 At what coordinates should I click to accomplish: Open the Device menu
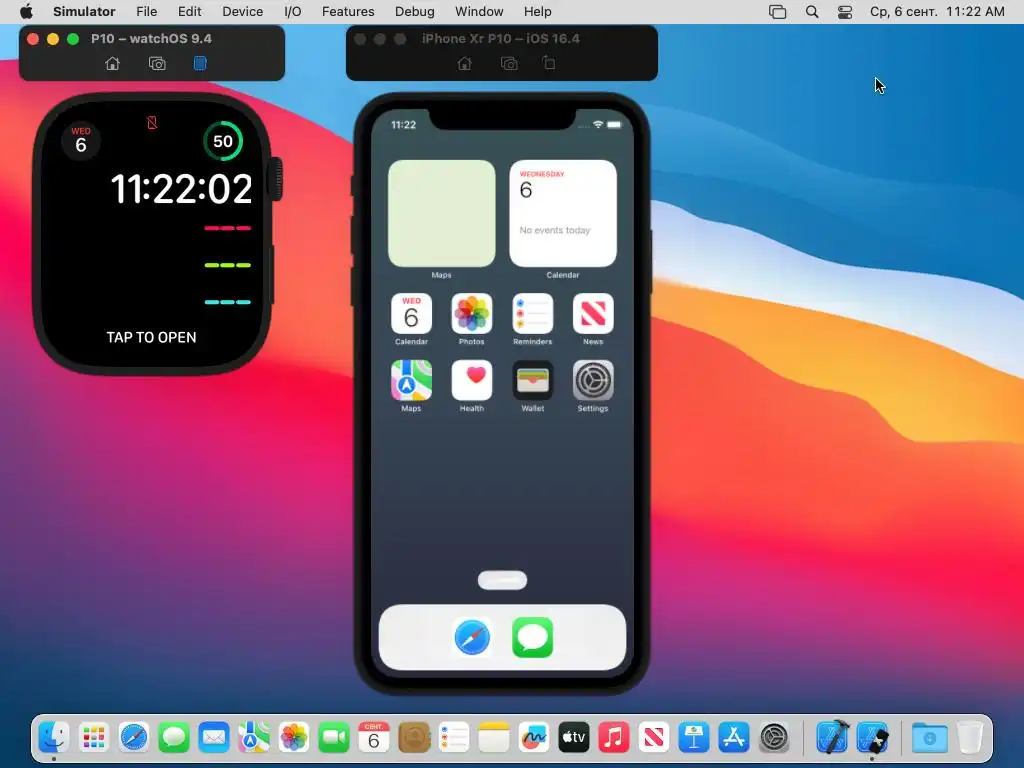242,12
